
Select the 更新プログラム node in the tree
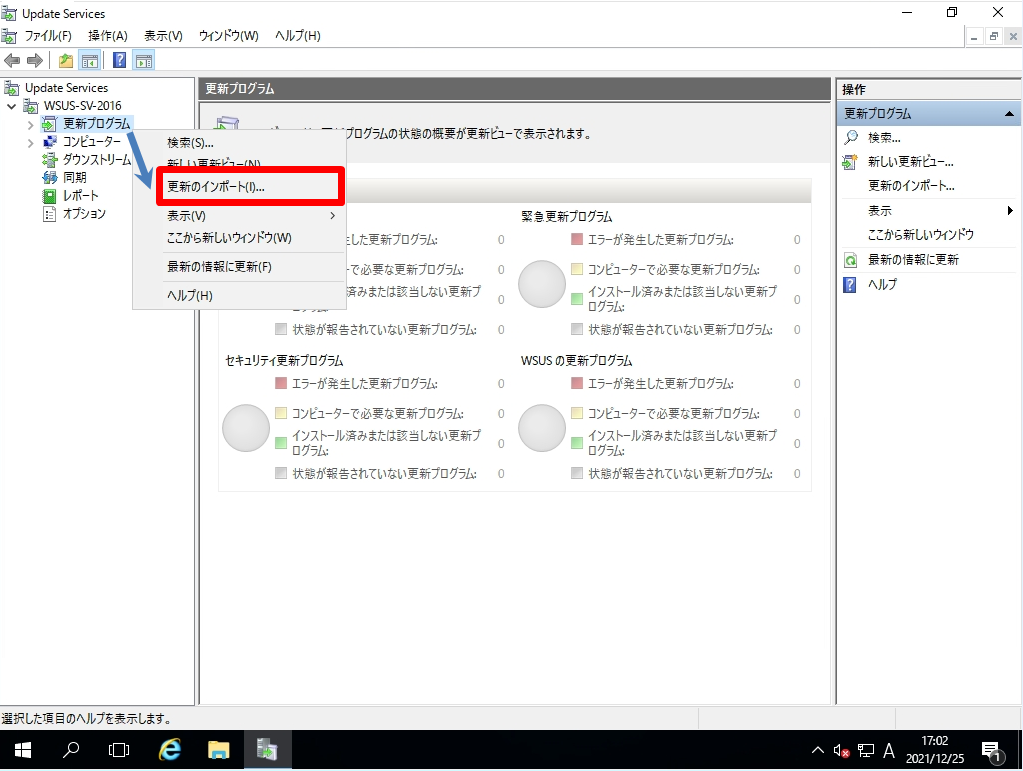97,123
